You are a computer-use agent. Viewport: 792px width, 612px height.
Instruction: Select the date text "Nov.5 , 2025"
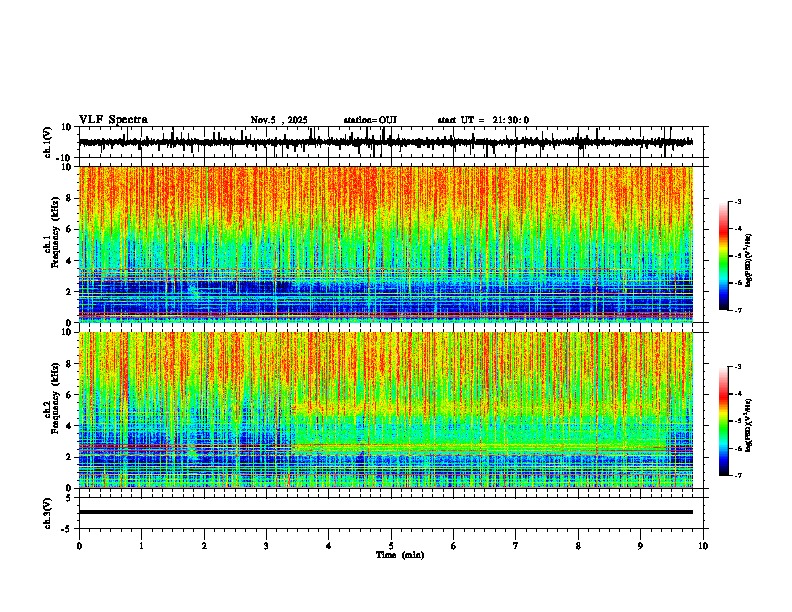pyautogui.click(x=279, y=120)
